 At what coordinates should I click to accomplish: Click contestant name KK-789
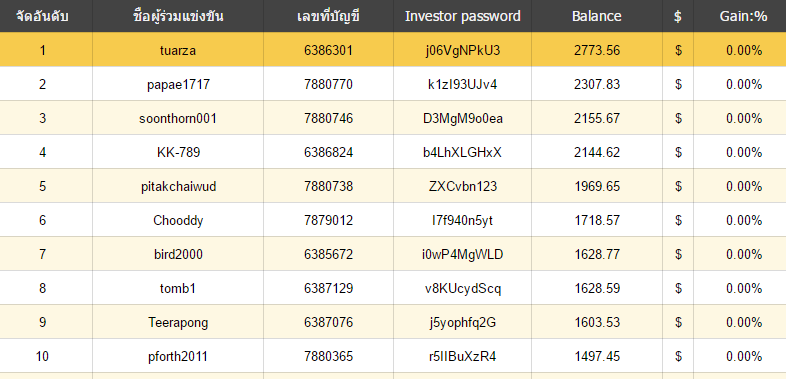[x=178, y=152]
